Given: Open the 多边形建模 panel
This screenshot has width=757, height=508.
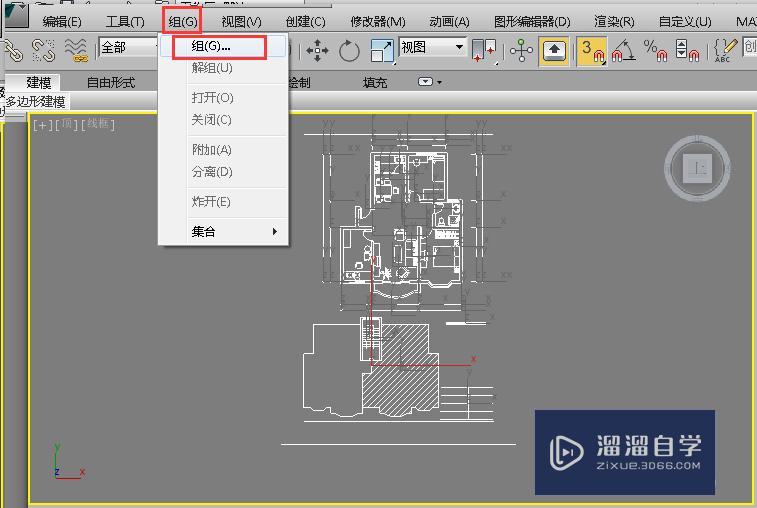Looking at the screenshot, I should point(36,102).
